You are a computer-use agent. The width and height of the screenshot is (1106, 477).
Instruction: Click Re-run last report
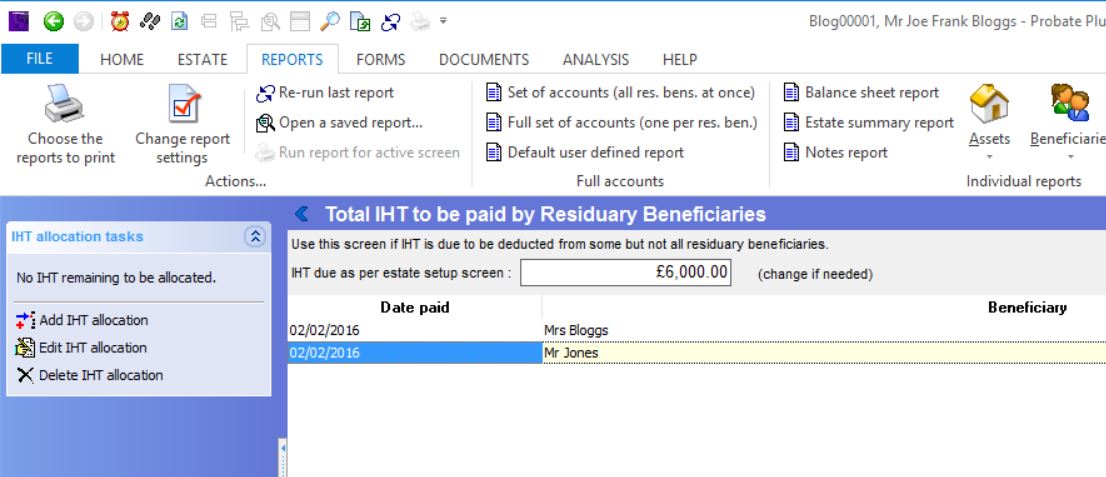tap(325, 93)
